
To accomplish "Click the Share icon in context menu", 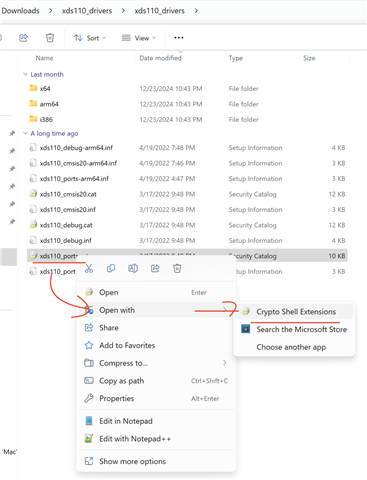I will 155,268.
